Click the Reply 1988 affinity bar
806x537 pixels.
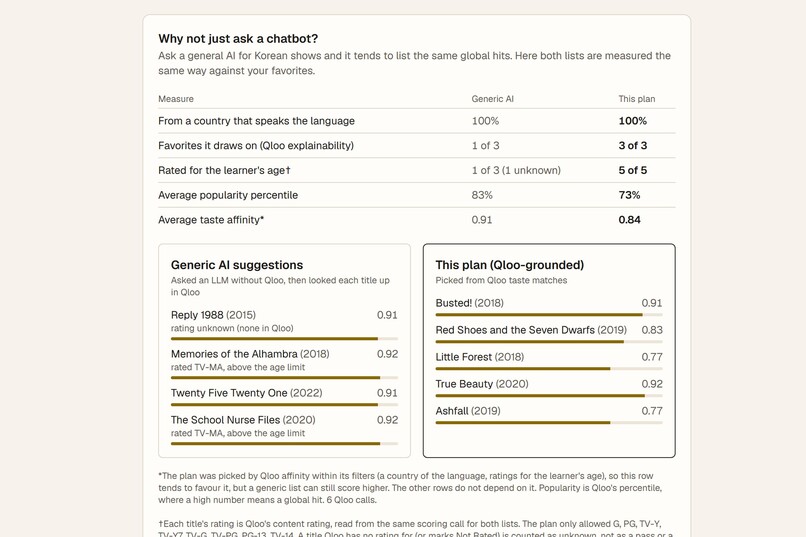tap(284, 339)
